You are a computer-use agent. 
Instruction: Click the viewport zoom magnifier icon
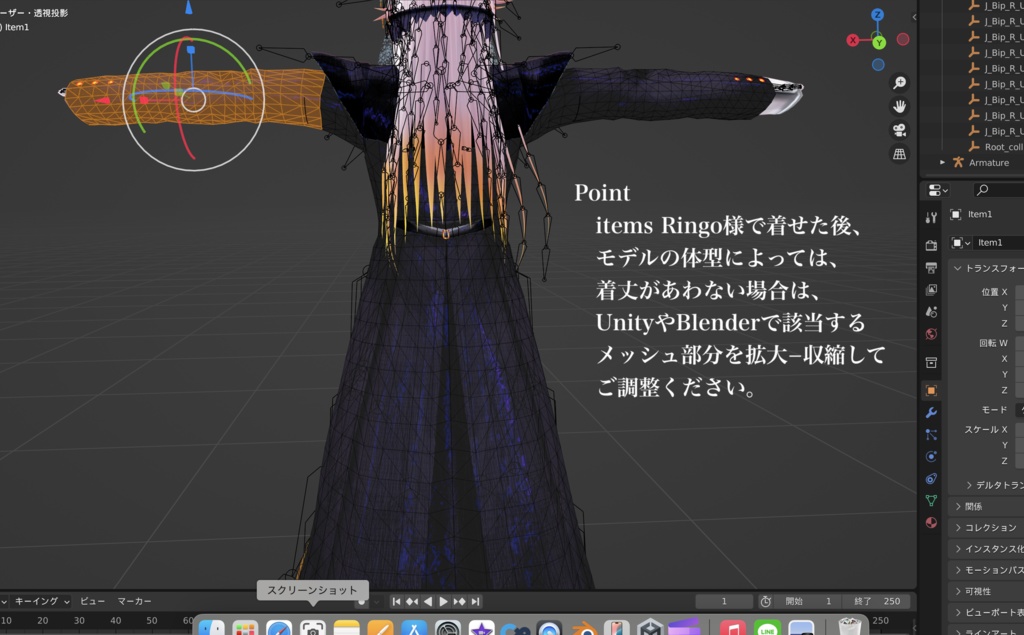coord(899,82)
